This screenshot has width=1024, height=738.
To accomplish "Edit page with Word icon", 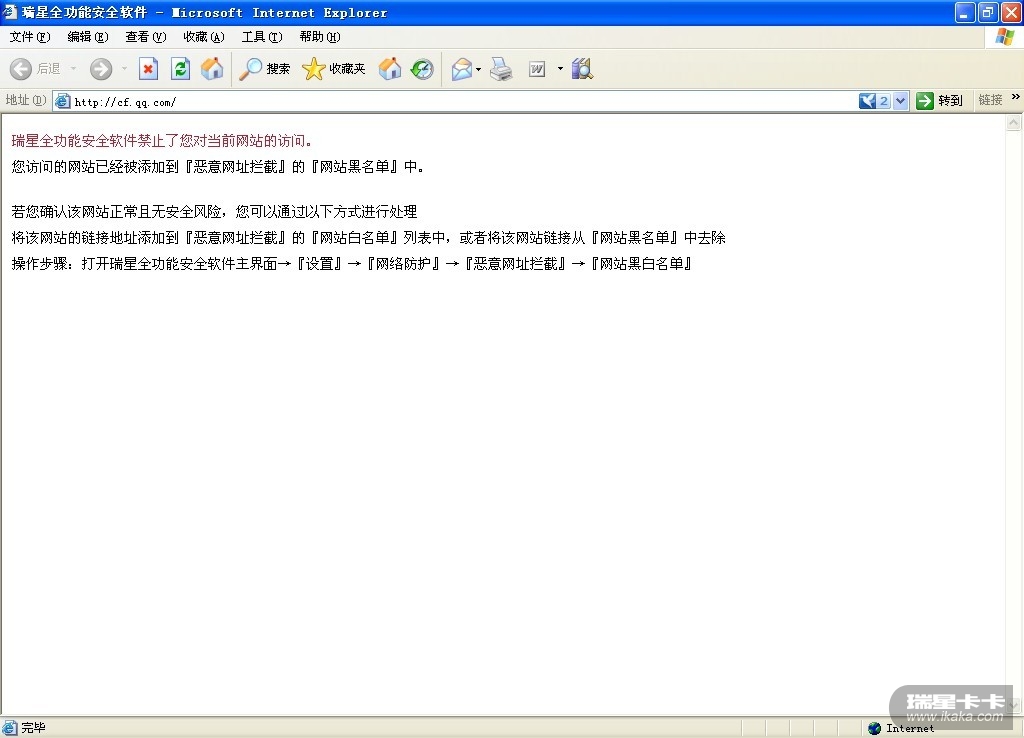I will pyautogui.click(x=537, y=69).
